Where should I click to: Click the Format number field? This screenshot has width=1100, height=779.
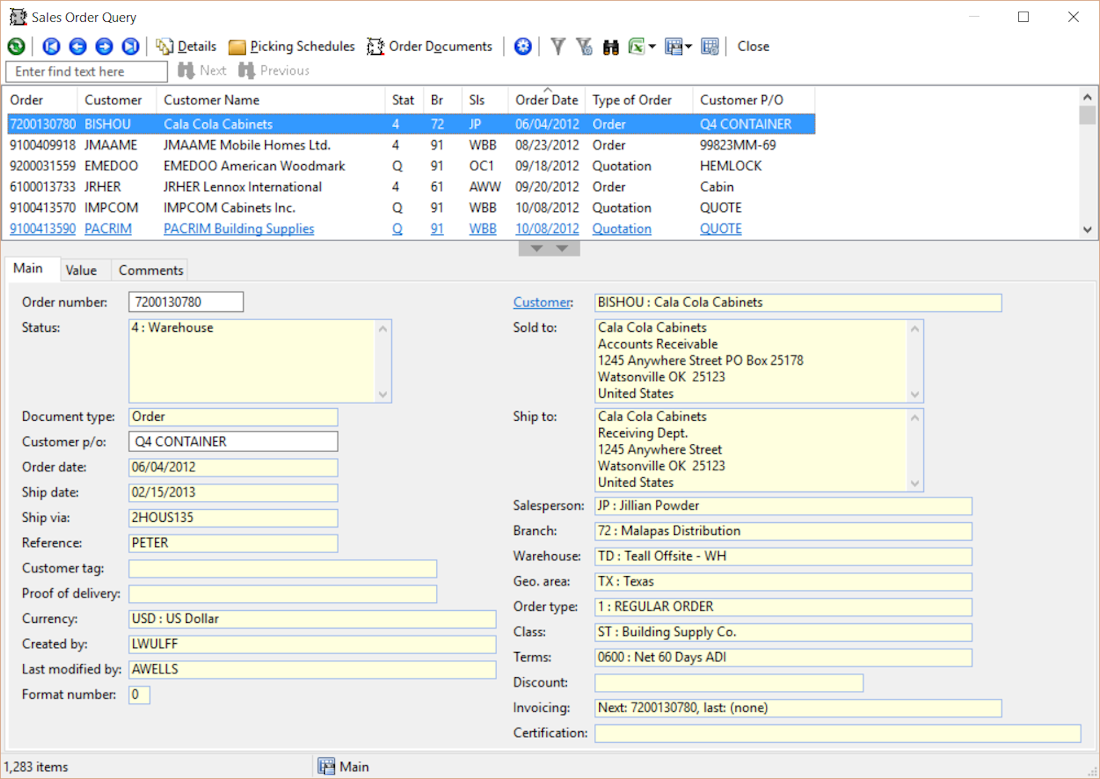click(139, 695)
